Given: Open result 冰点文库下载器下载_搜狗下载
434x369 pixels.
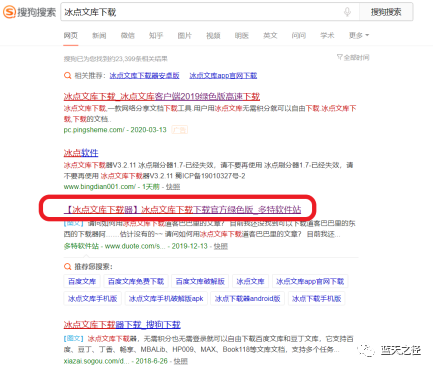Looking at the screenshot, I should 122,324.
